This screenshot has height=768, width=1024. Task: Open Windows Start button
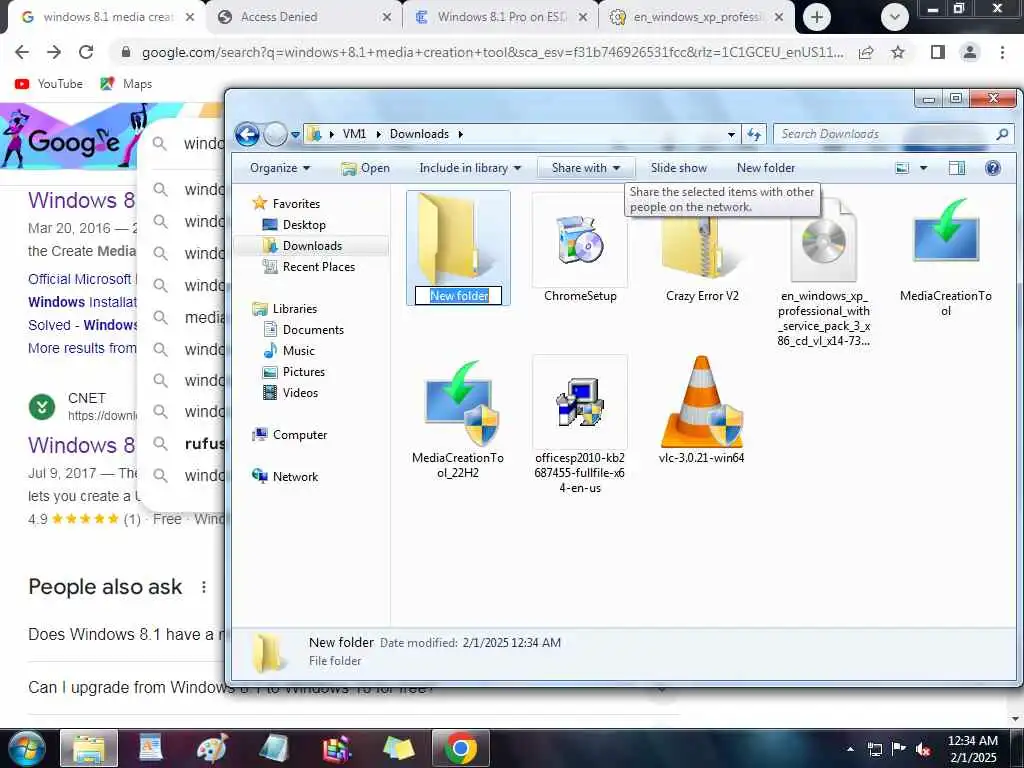(x=25, y=748)
